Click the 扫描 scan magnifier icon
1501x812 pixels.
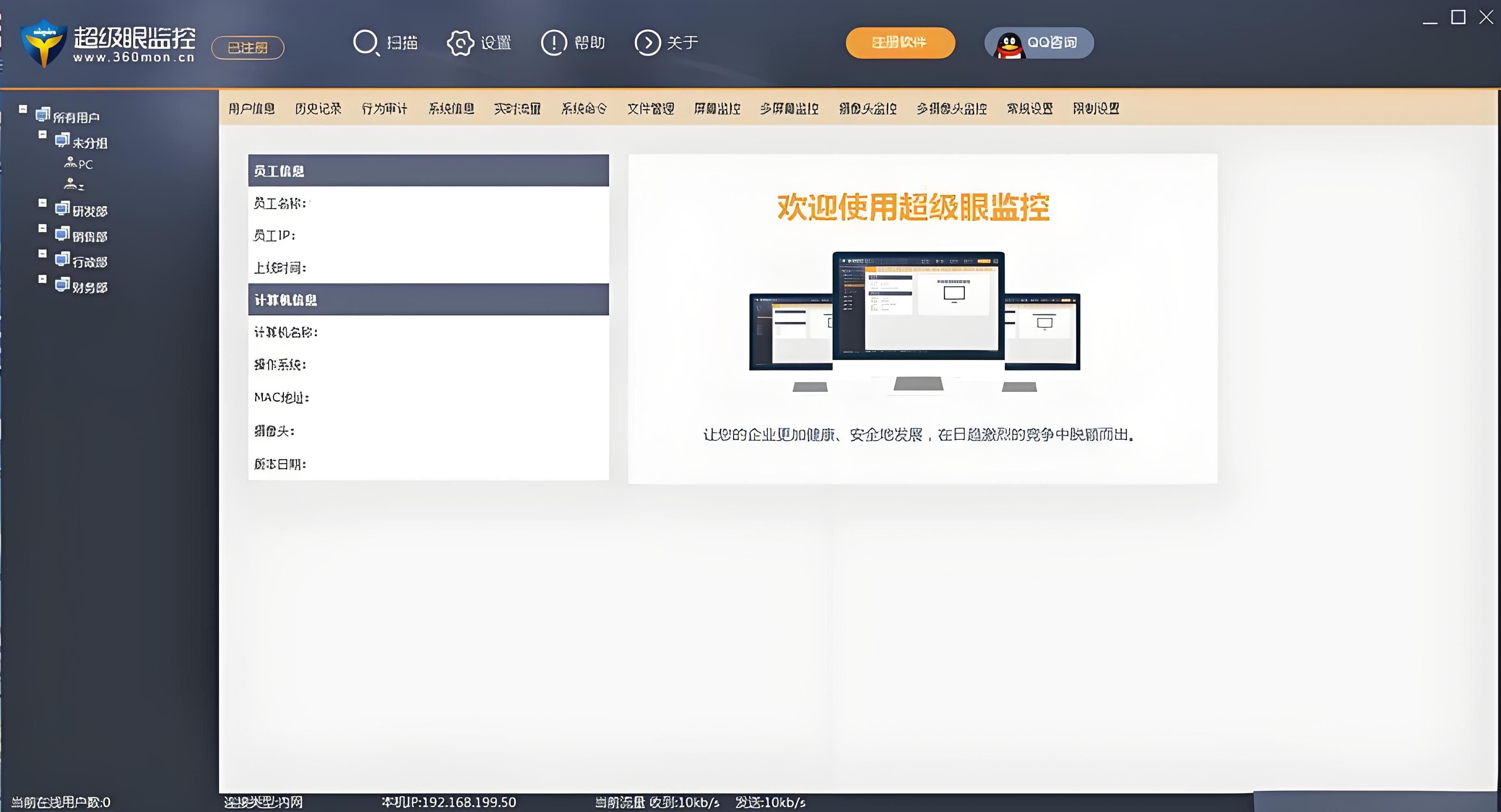click(x=366, y=43)
